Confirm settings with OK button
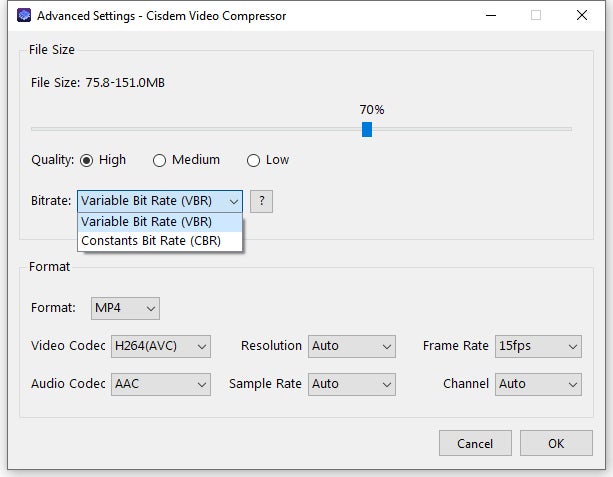The image size is (613, 477). [556, 443]
